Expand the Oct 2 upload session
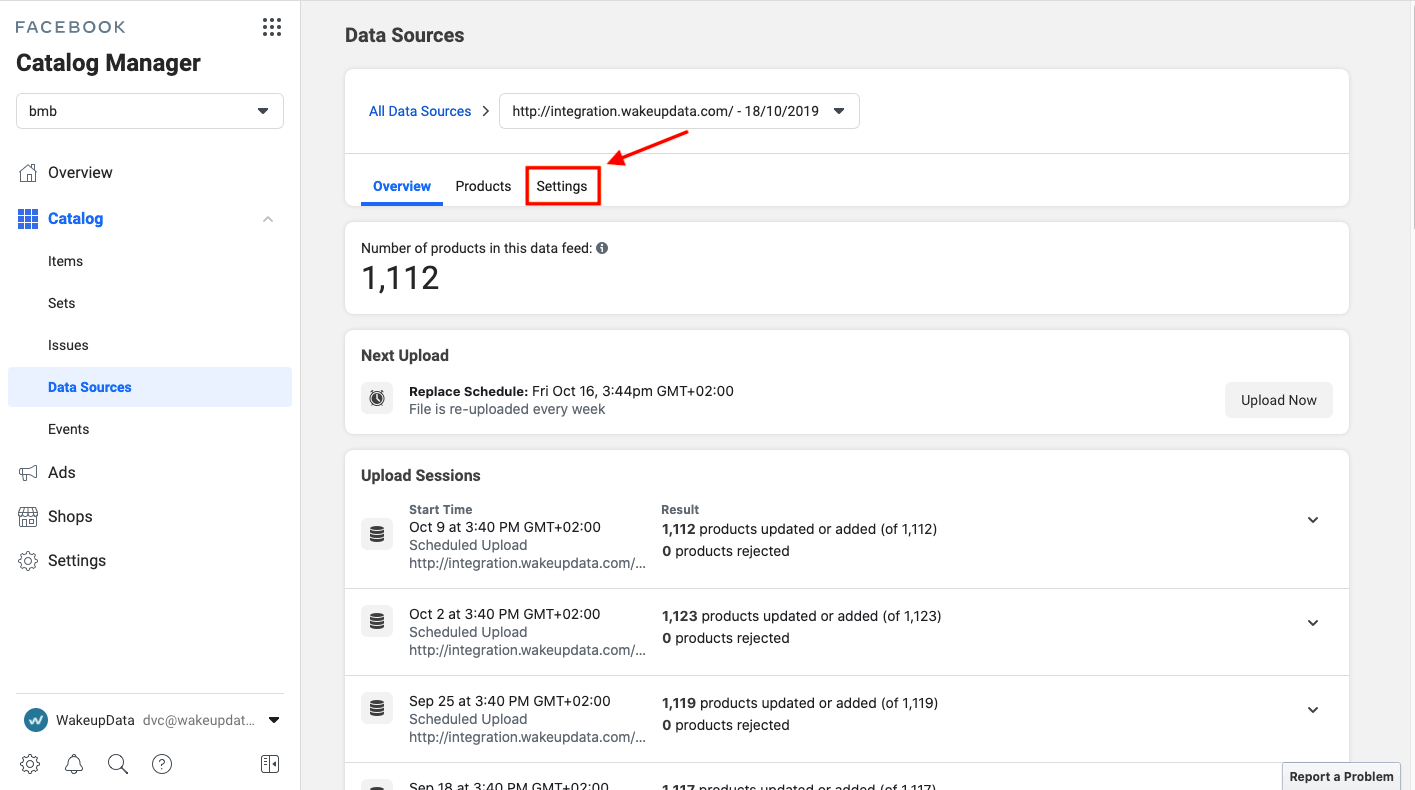Screen dimensions: 1415x790 [1313, 623]
